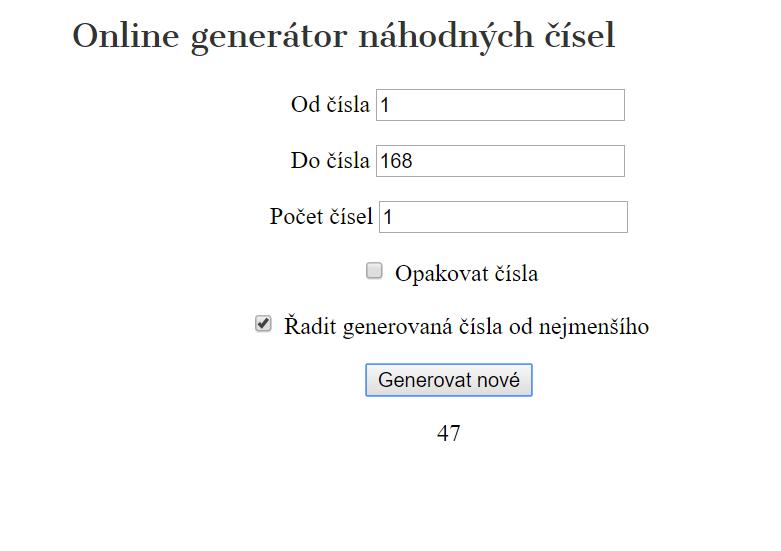This screenshot has height=551, width=781.
Task: Enable the 'Opakovat čísla' checkbox
Action: point(374,271)
